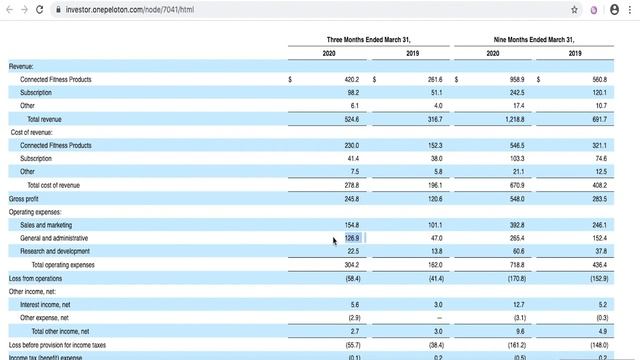Reload the page with the refresh icon

coord(40,9)
